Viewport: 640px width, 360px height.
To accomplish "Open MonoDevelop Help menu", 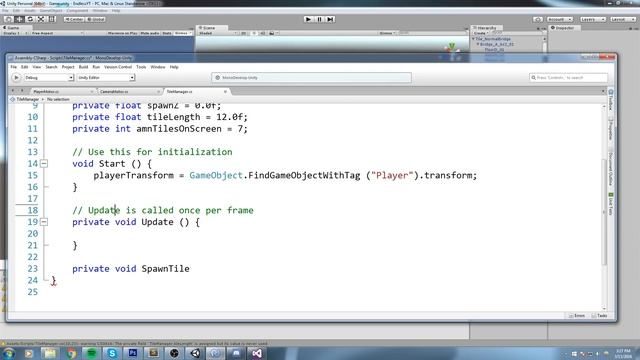I will tap(174, 67).
